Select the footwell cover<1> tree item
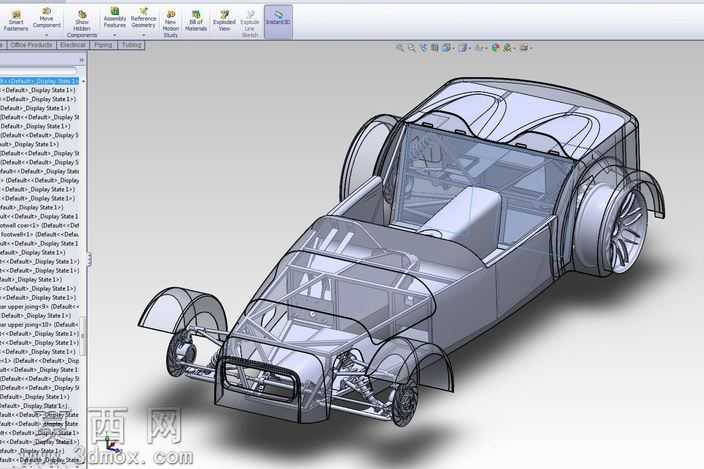 tap(40, 225)
